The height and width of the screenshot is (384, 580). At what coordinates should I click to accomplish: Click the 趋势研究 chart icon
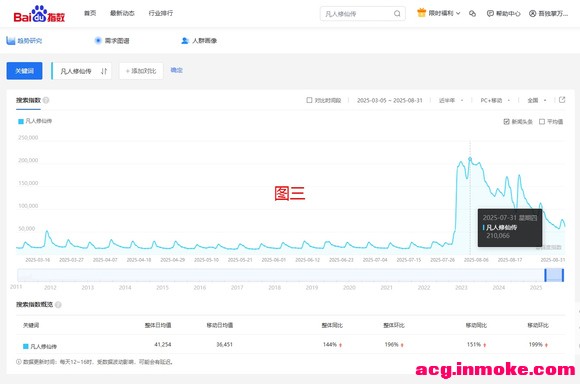pyautogui.click(x=11, y=40)
